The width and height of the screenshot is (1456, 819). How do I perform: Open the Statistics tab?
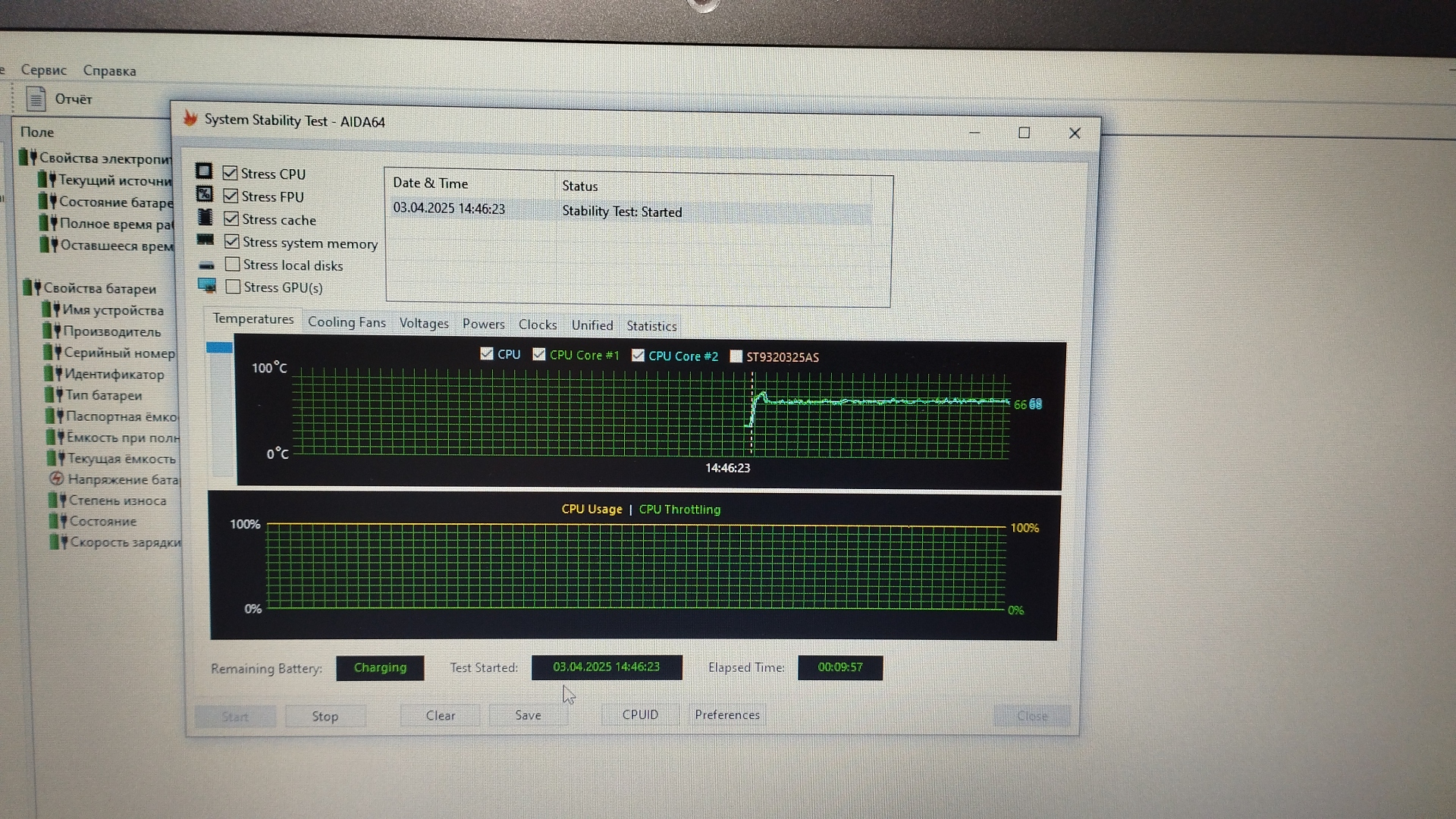651,326
